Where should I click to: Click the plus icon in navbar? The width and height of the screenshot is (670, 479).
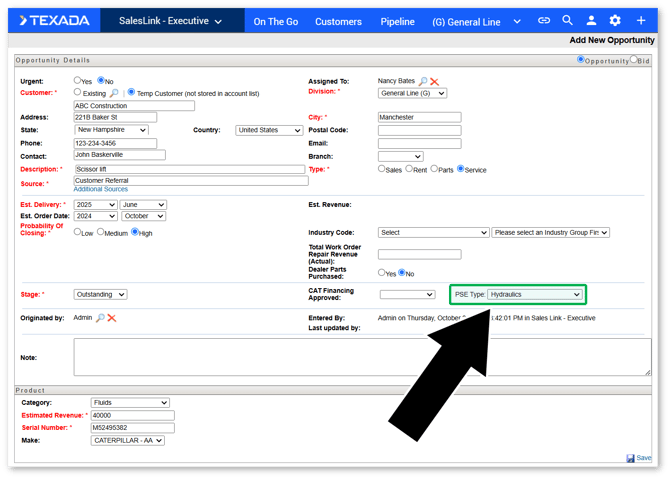[641, 20]
